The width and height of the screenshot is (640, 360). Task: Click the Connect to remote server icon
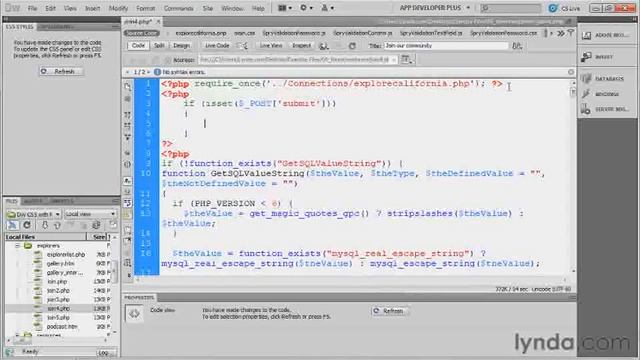coord(13,225)
